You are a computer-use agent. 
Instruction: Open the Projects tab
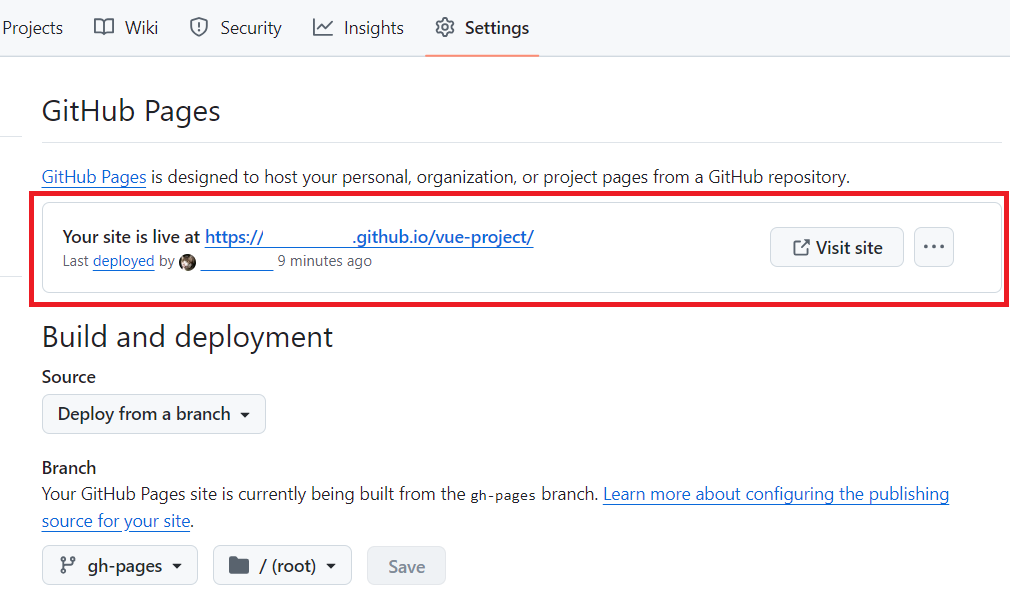[32, 28]
